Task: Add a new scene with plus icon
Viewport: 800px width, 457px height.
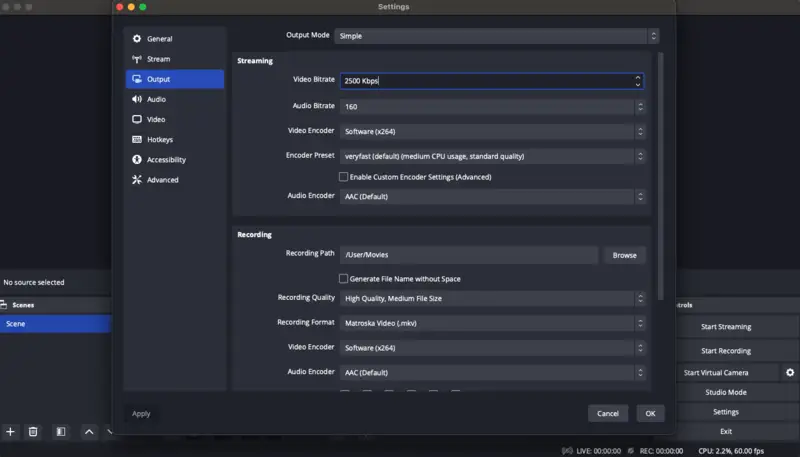Action: pyautogui.click(x=10, y=432)
